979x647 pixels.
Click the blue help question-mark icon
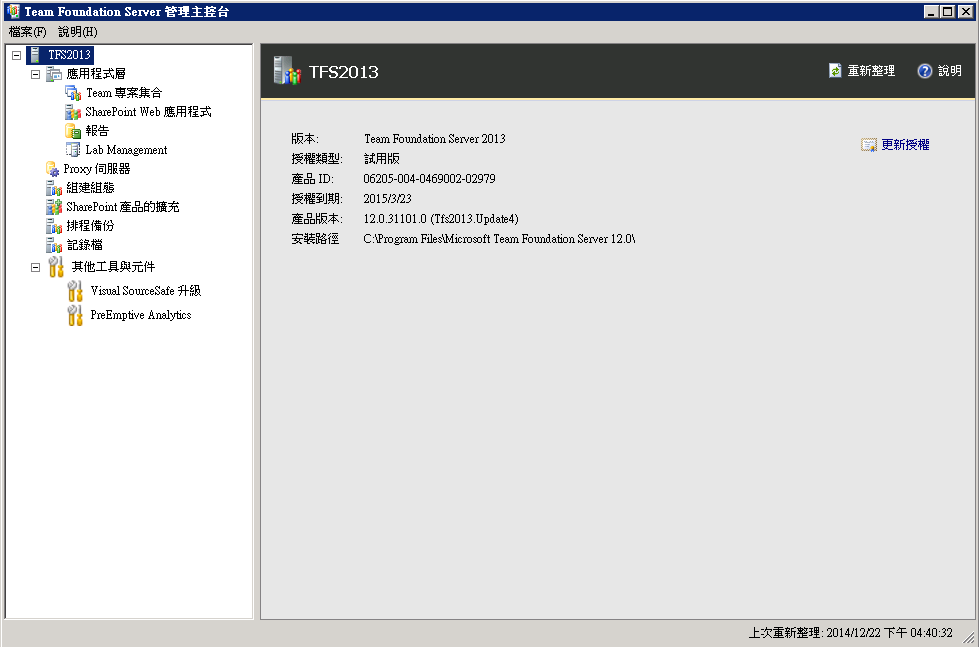925,71
